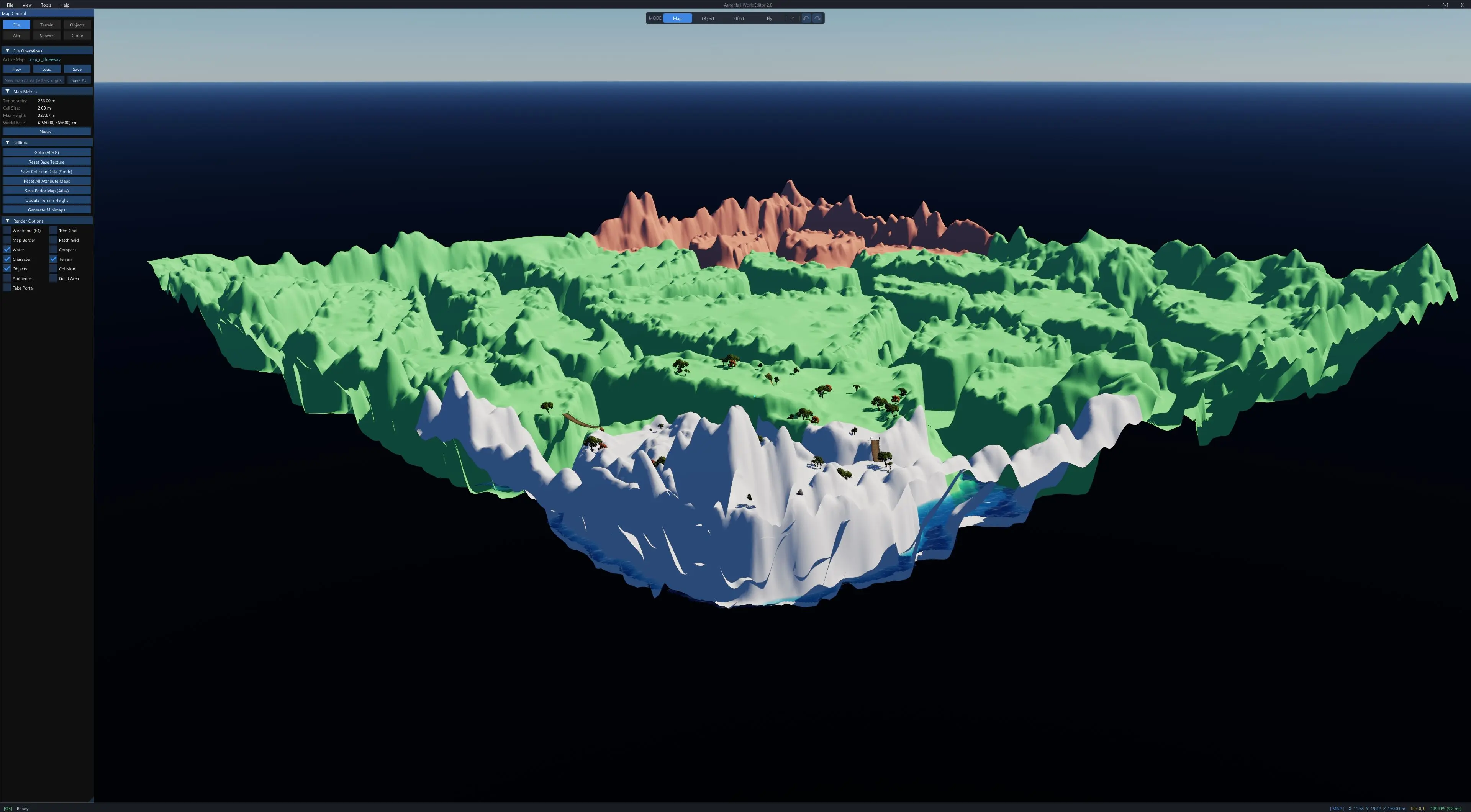Image resolution: width=1471 pixels, height=812 pixels.
Task: Enable the Collision checkbox
Action: [54, 269]
